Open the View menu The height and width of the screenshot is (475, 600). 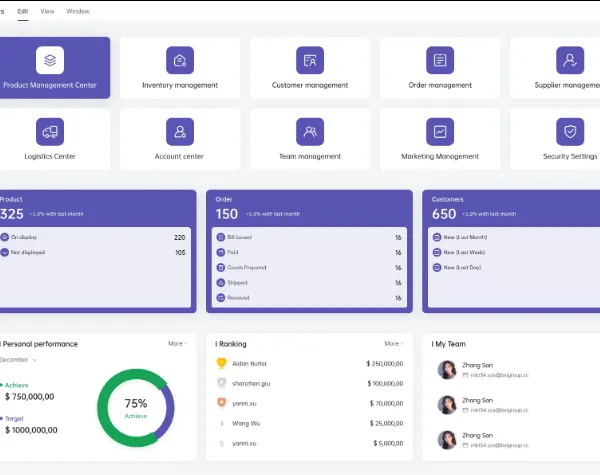coord(47,11)
